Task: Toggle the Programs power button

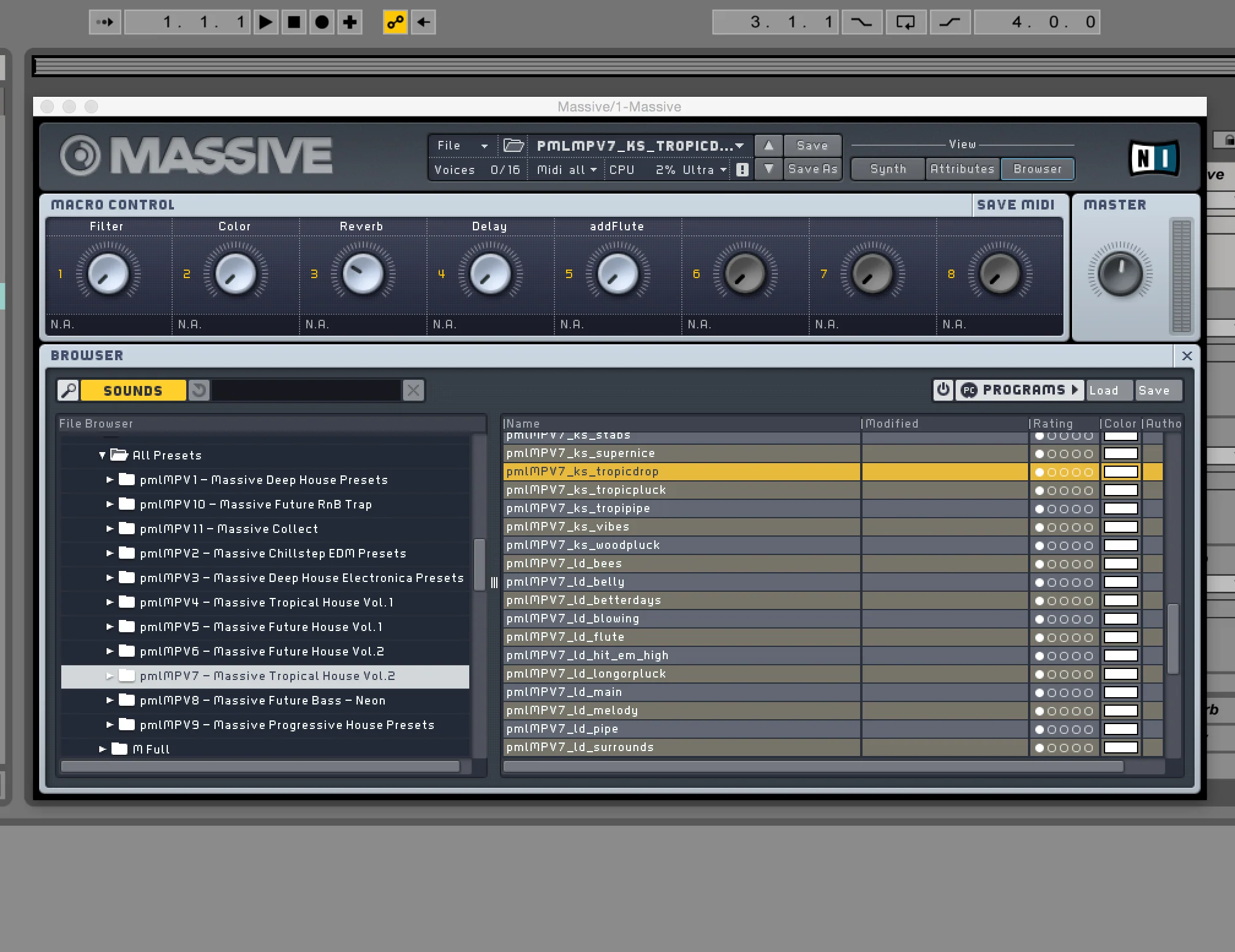Action: tap(943, 390)
